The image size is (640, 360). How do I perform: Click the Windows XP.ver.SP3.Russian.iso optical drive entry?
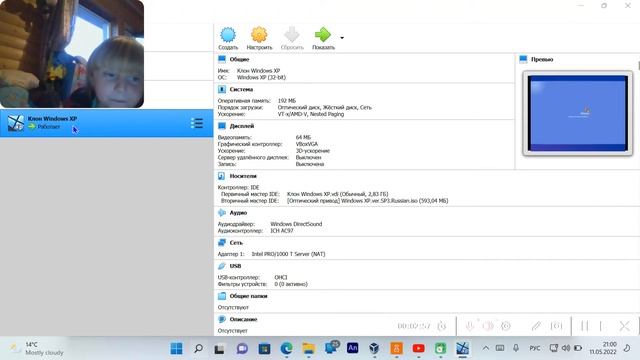[367, 201]
